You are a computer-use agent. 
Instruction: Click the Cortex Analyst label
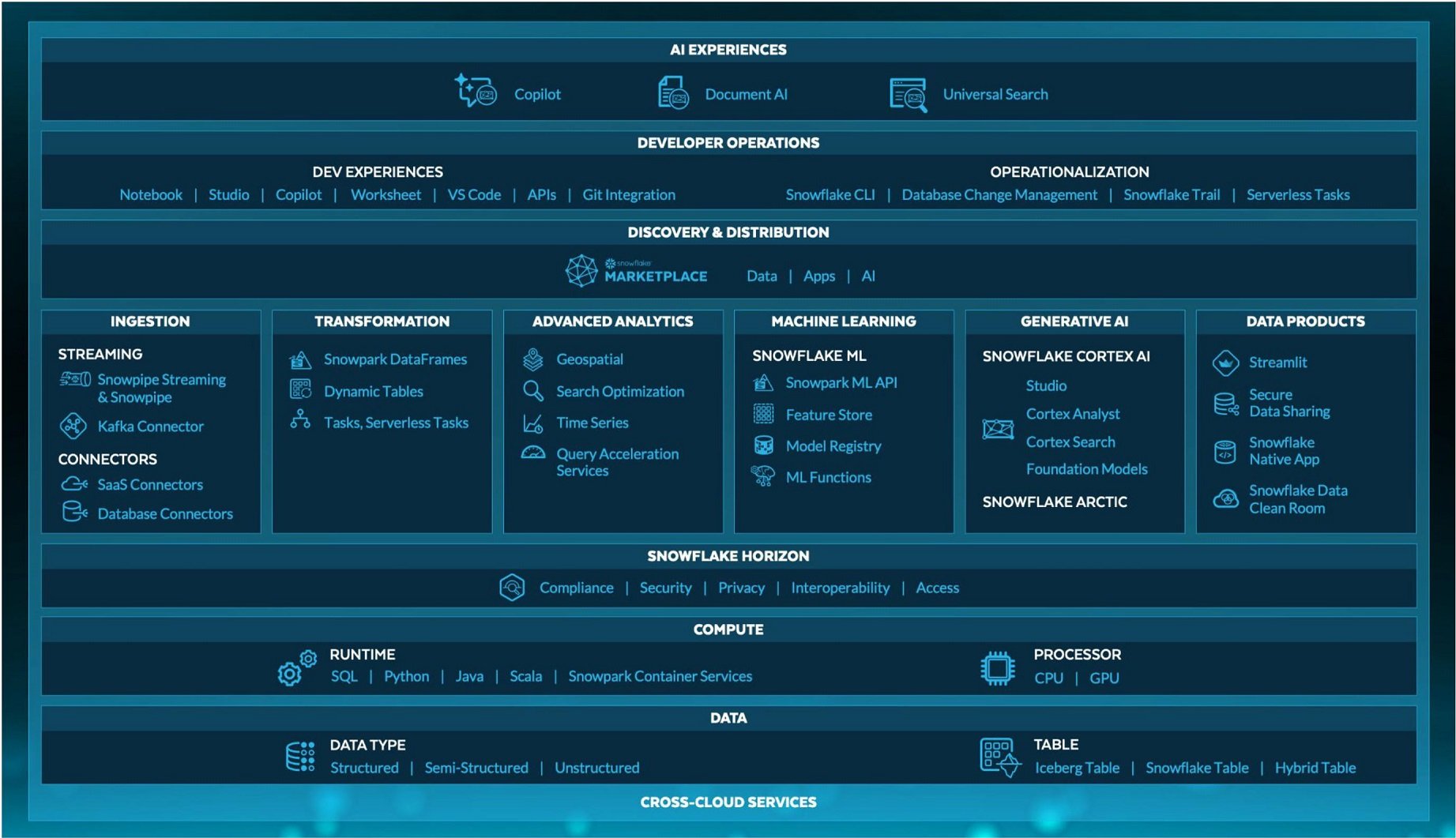click(1072, 414)
